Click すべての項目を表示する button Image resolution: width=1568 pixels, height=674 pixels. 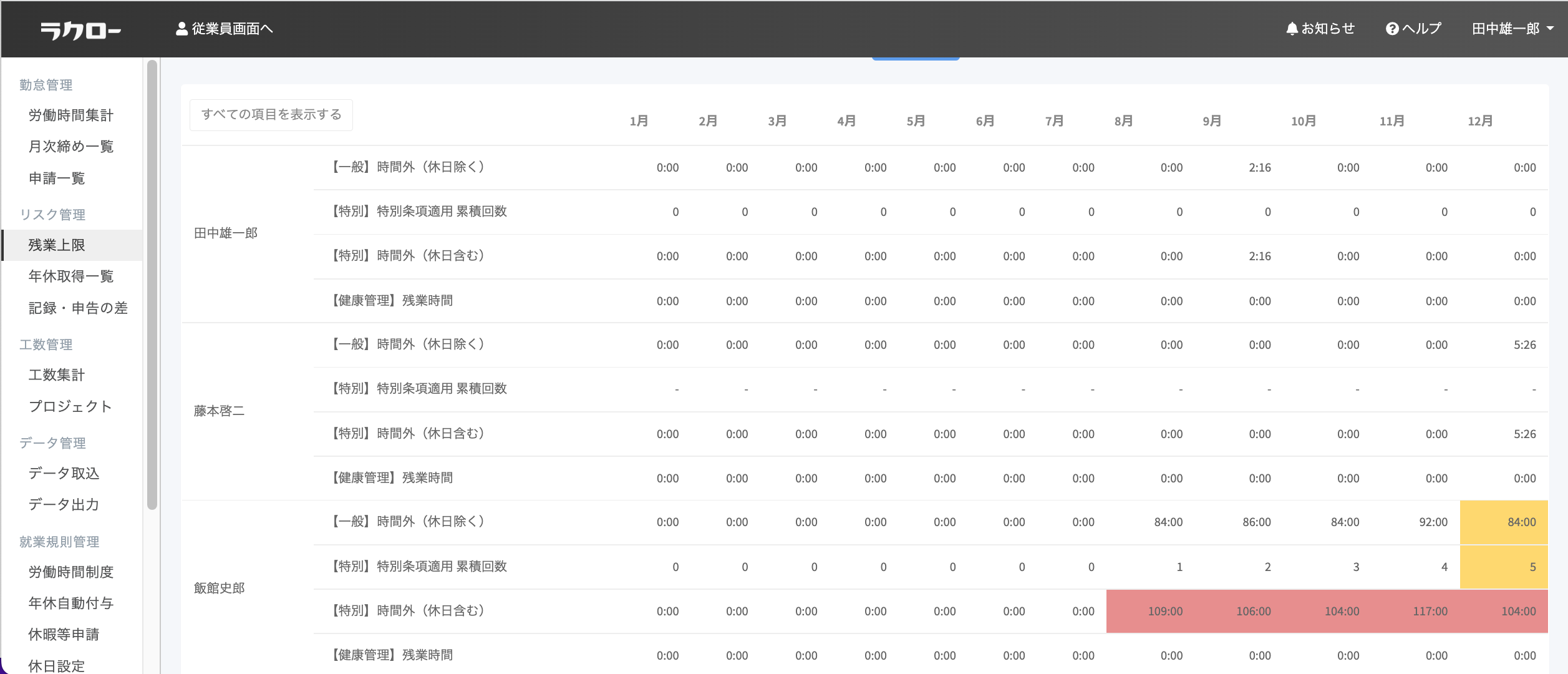[271, 115]
